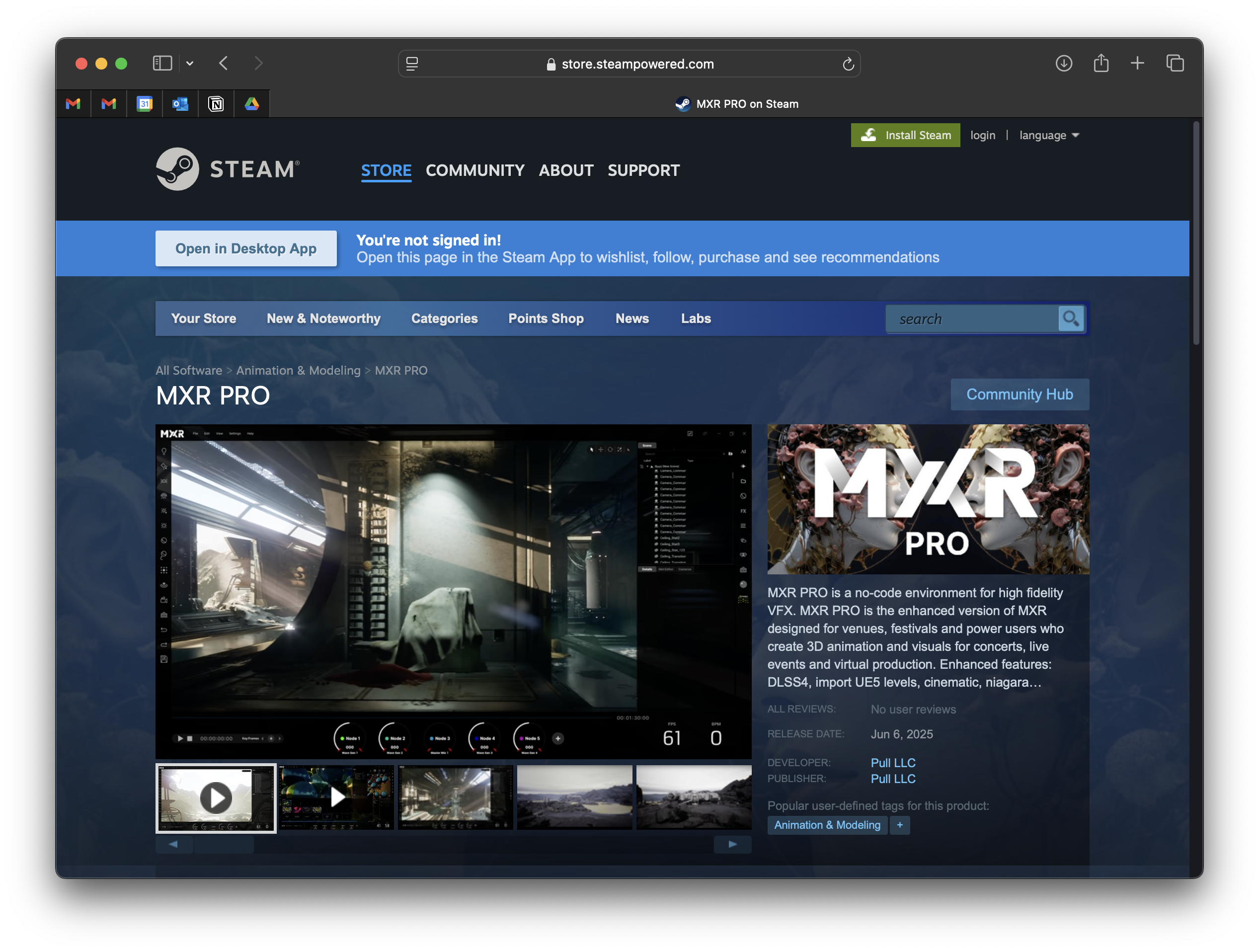Select the first trailer thumbnail
This screenshot has height=952, width=1259.
(x=216, y=798)
